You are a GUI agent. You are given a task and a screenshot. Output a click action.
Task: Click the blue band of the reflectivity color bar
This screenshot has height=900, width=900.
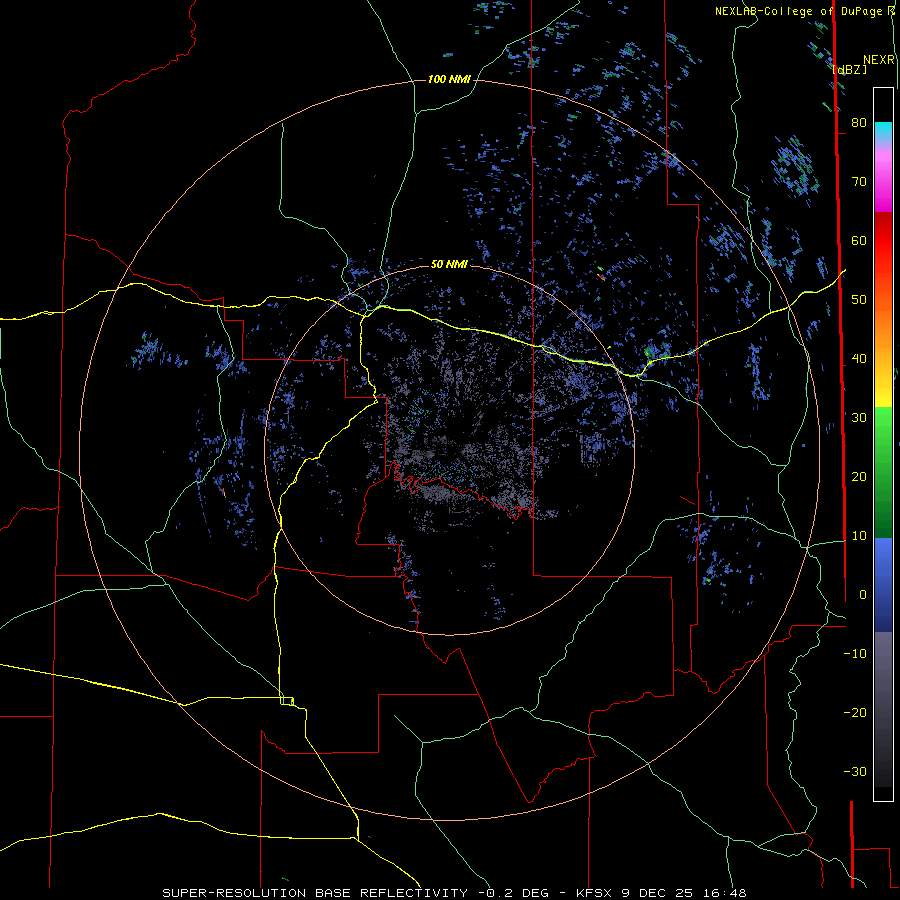(883, 584)
